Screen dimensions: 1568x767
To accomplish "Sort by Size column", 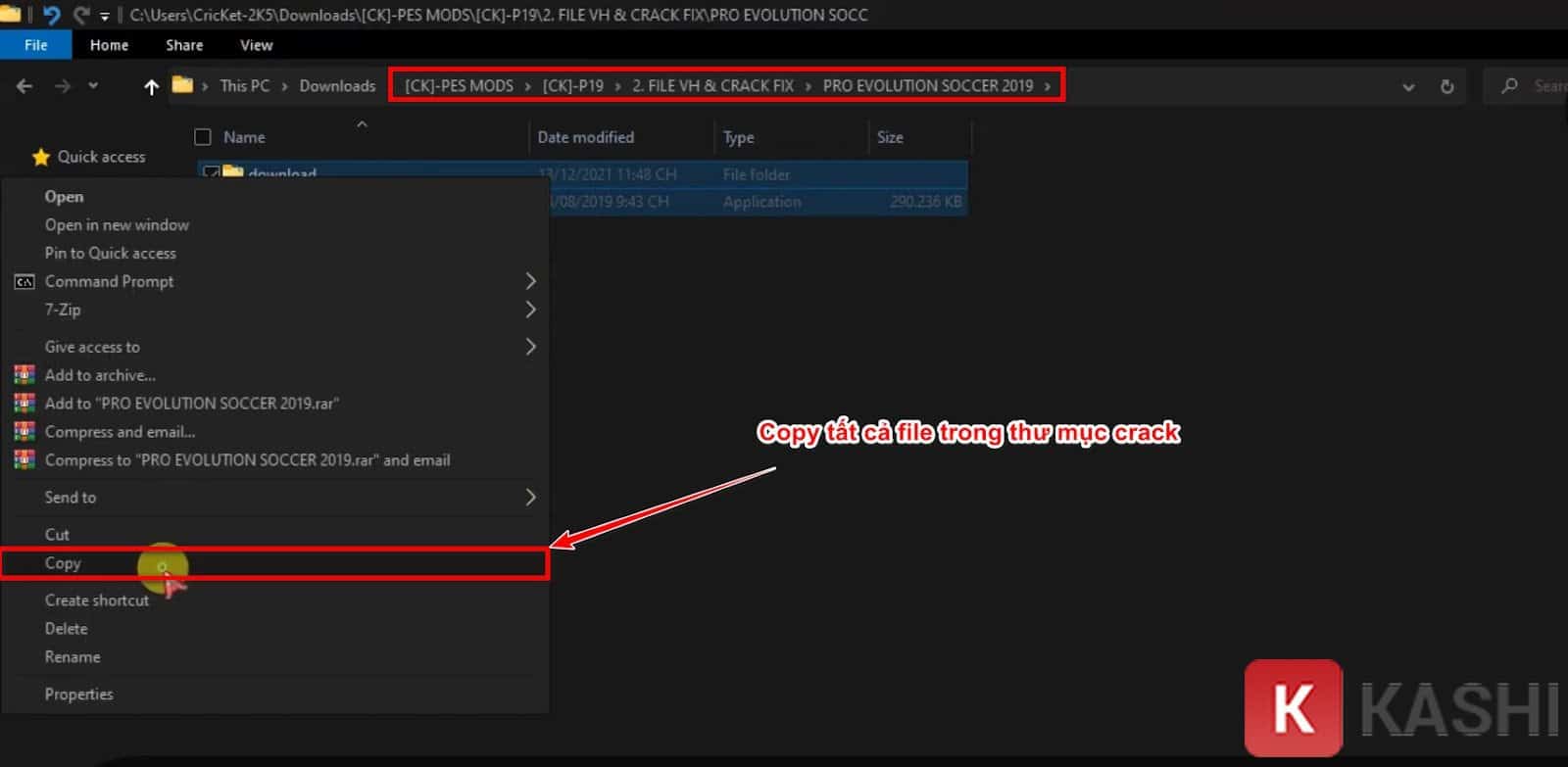I will click(890, 137).
